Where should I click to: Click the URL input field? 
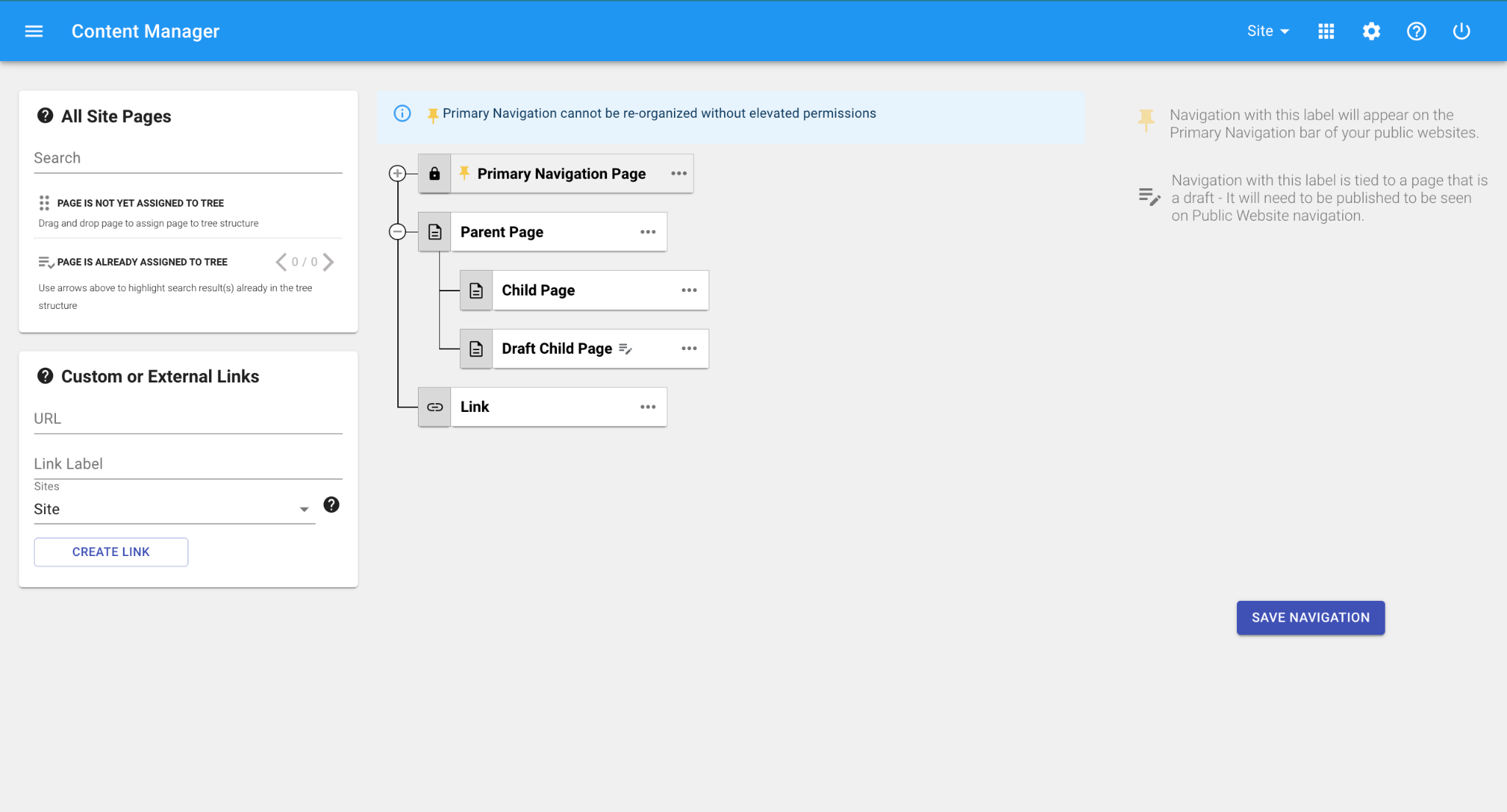pyautogui.click(x=188, y=419)
